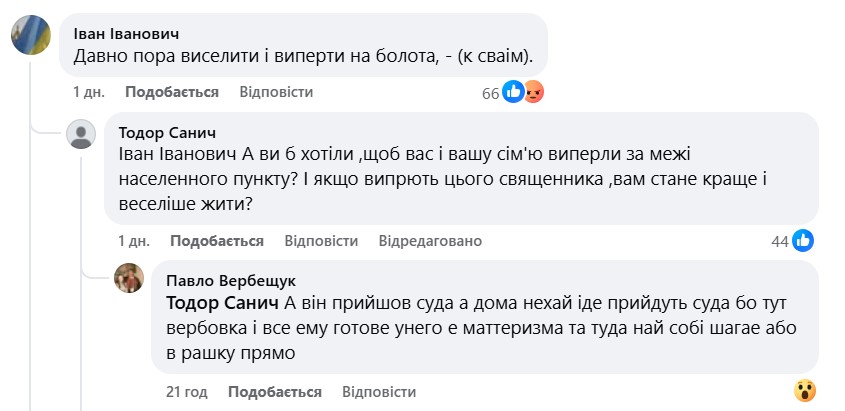The height and width of the screenshot is (411, 845).
Task: Open like reaction icon on Тодор Санич's reply
Action: [x=804, y=241]
